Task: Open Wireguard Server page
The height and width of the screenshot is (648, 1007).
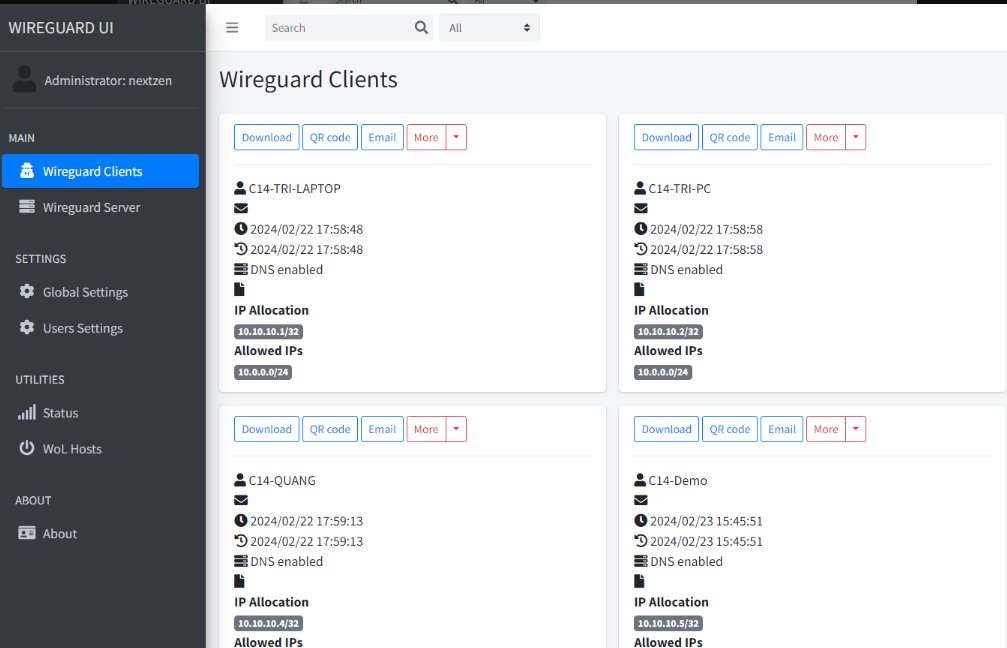Action: pyautogui.click(x=100, y=207)
